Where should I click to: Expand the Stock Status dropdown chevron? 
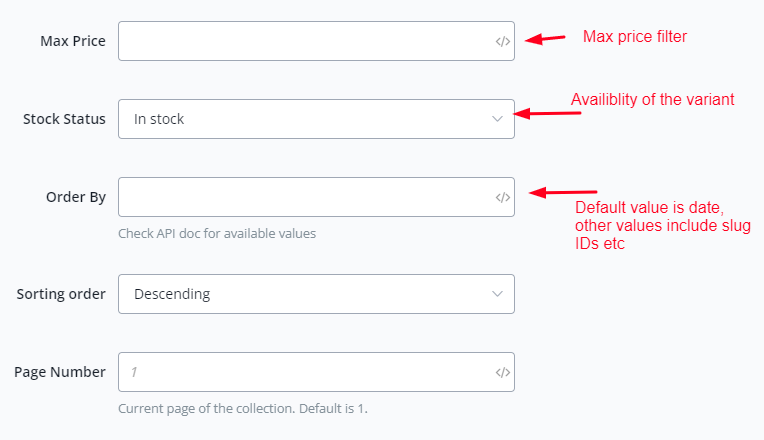click(x=498, y=119)
